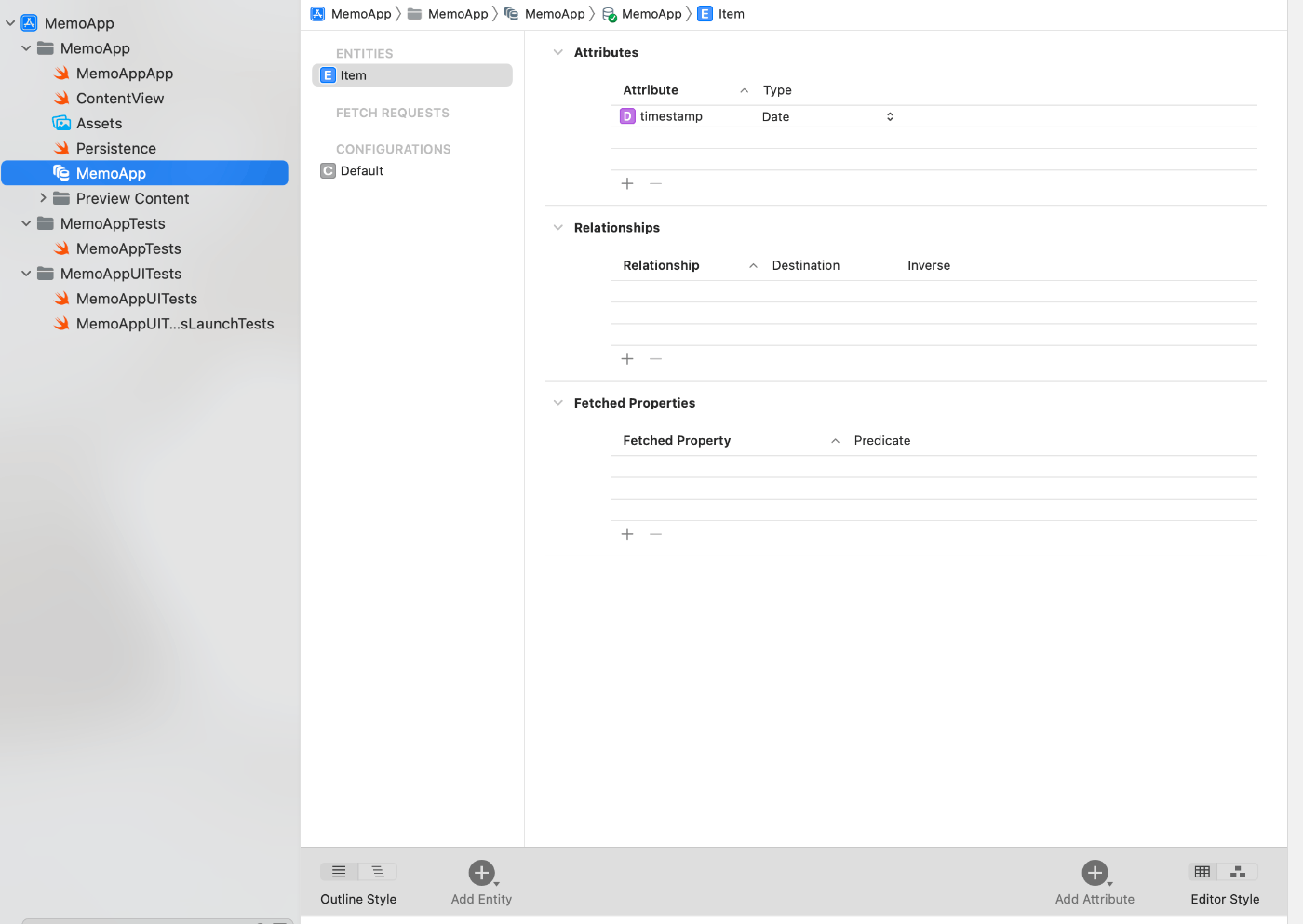This screenshot has width=1303, height=924.
Task: Remove relationship with minus icon
Action: [x=656, y=358]
